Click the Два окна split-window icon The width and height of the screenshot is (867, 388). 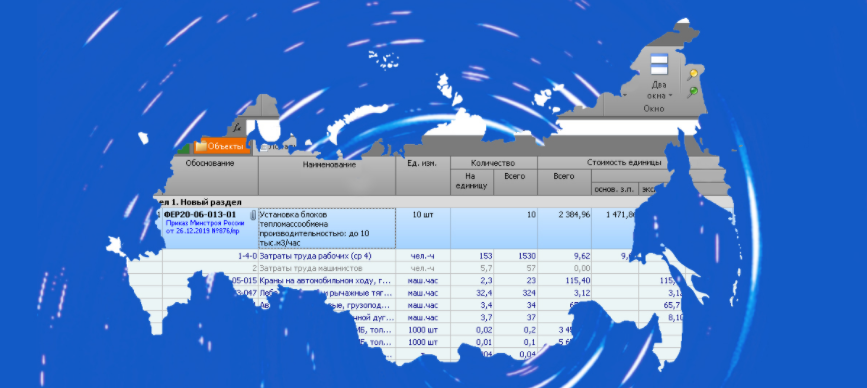pyautogui.click(x=659, y=65)
